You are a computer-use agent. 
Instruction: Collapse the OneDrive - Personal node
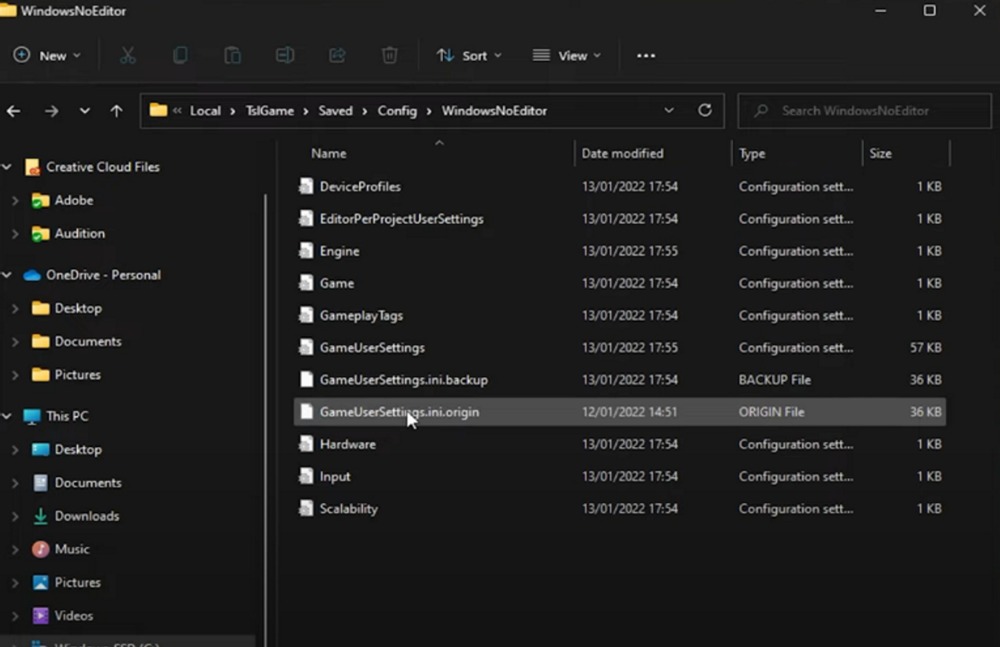pyautogui.click(x=7, y=275)
